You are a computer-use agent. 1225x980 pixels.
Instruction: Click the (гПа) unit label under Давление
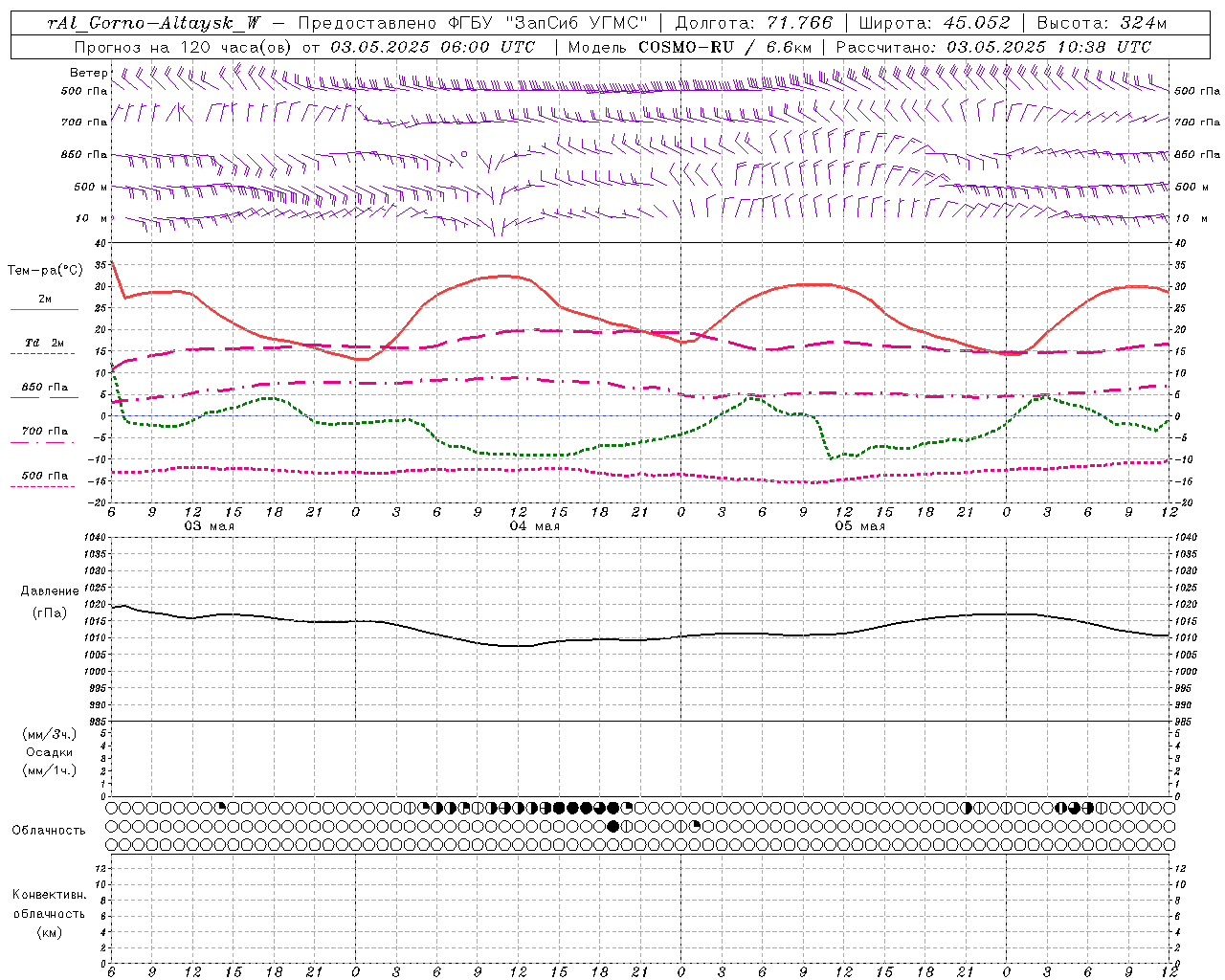click(50, 612)
